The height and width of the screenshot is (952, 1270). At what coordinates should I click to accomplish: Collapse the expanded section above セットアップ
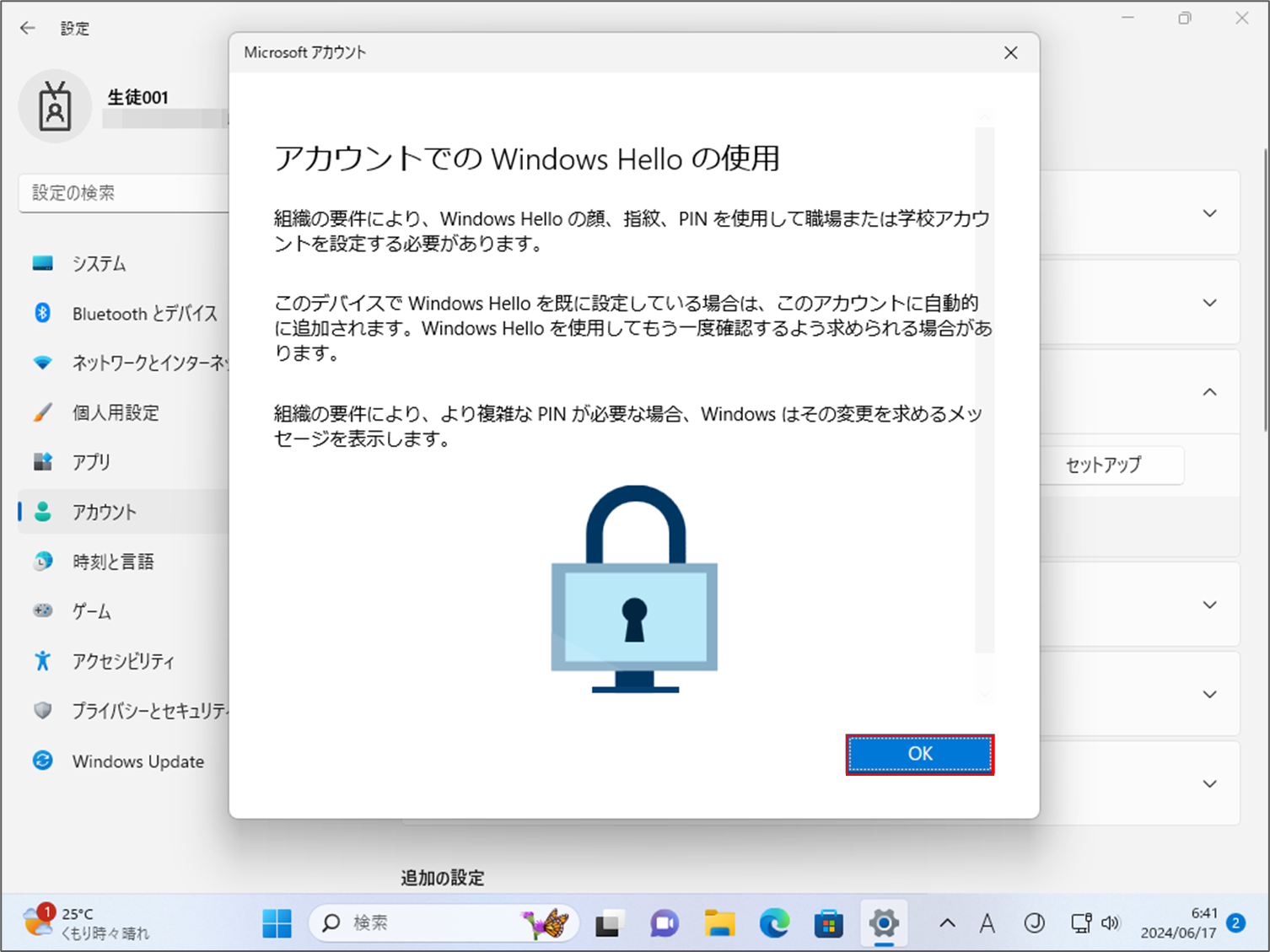(1210, 392)
